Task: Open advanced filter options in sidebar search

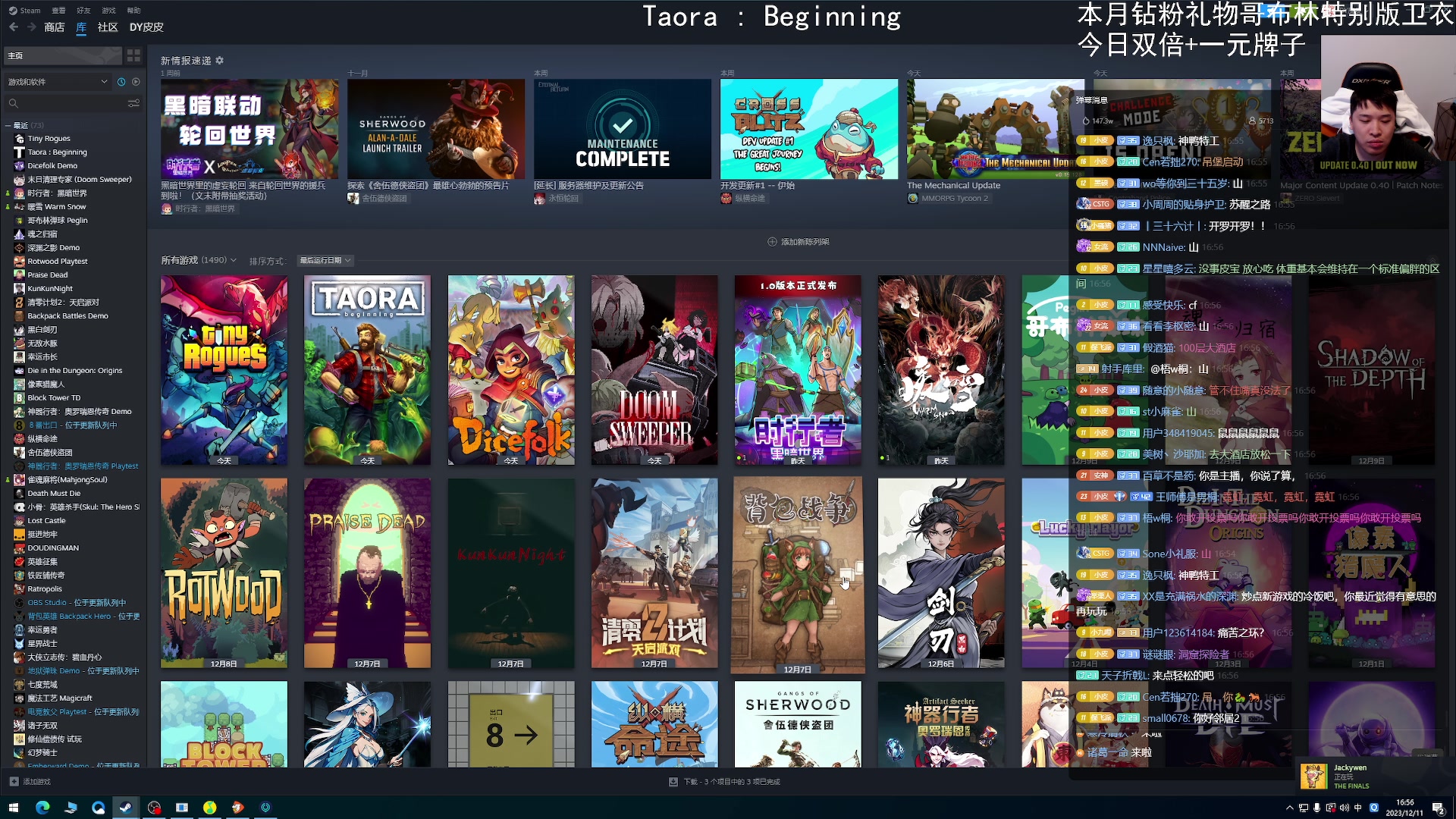Action: coord(134,103)
